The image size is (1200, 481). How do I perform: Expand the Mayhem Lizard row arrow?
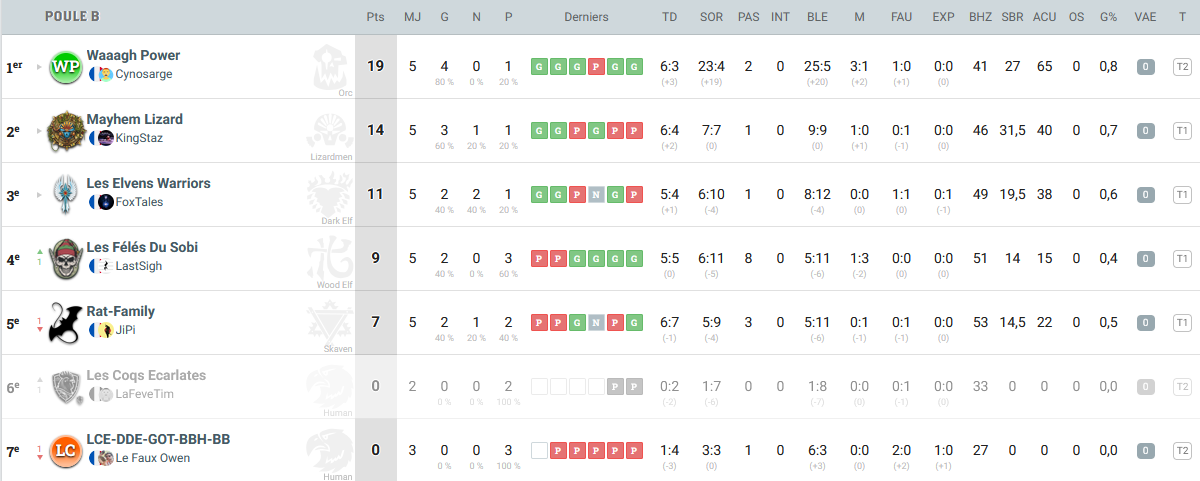click(41, 131)
